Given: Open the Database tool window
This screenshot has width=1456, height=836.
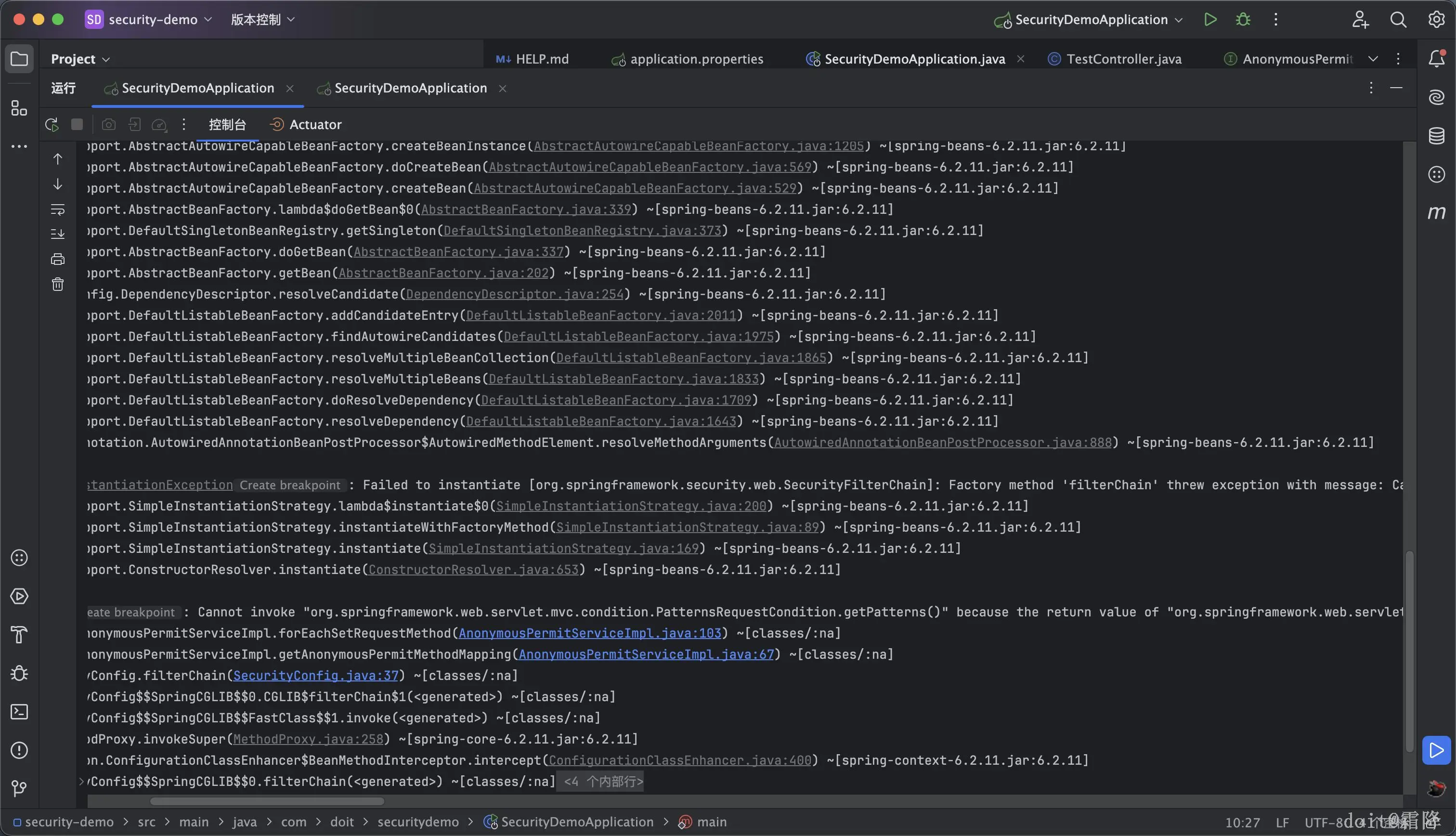Looking at the screenshot, I should [x=1436, y=136].
